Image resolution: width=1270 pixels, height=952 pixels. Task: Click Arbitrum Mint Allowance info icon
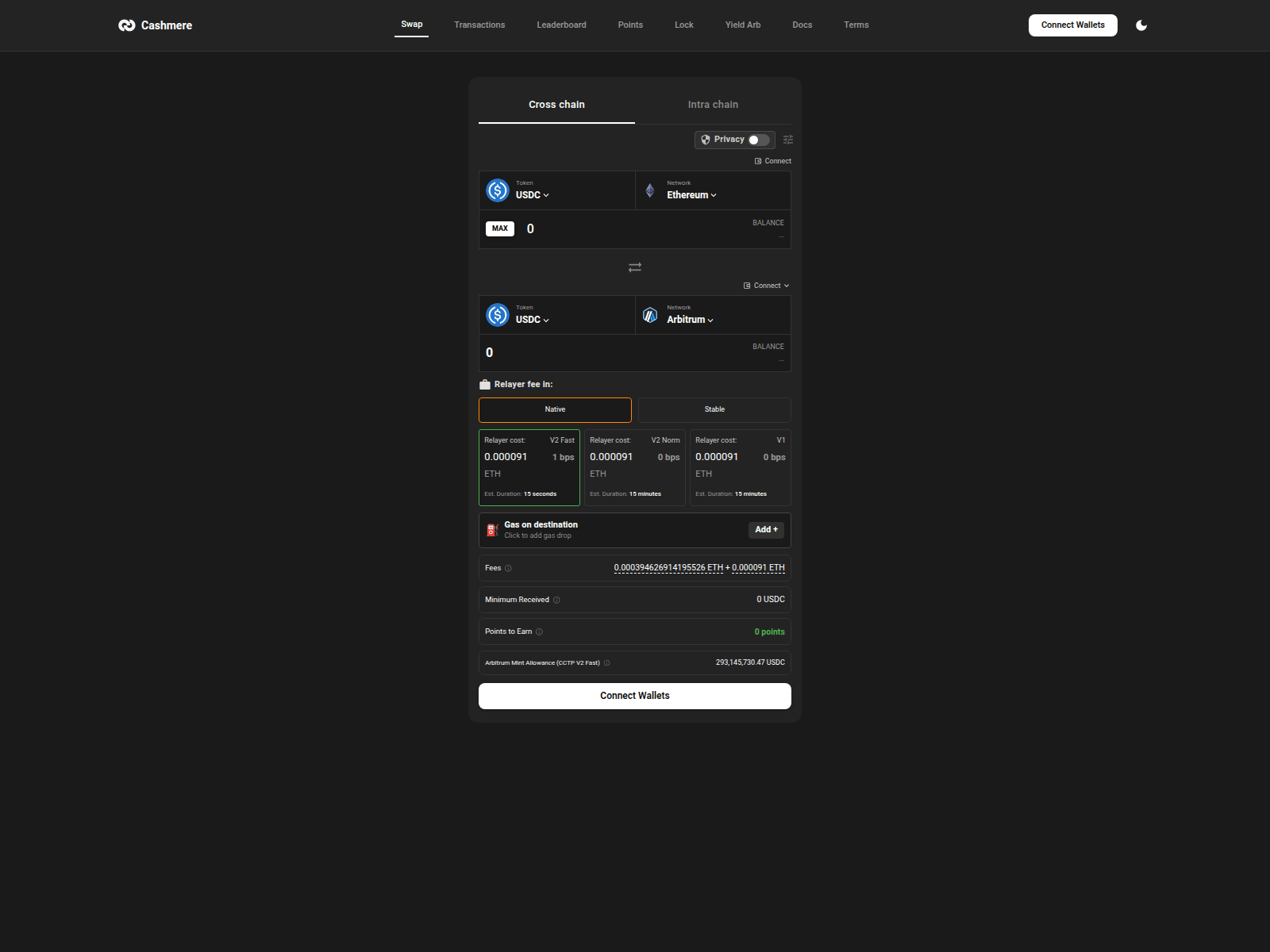606,663
